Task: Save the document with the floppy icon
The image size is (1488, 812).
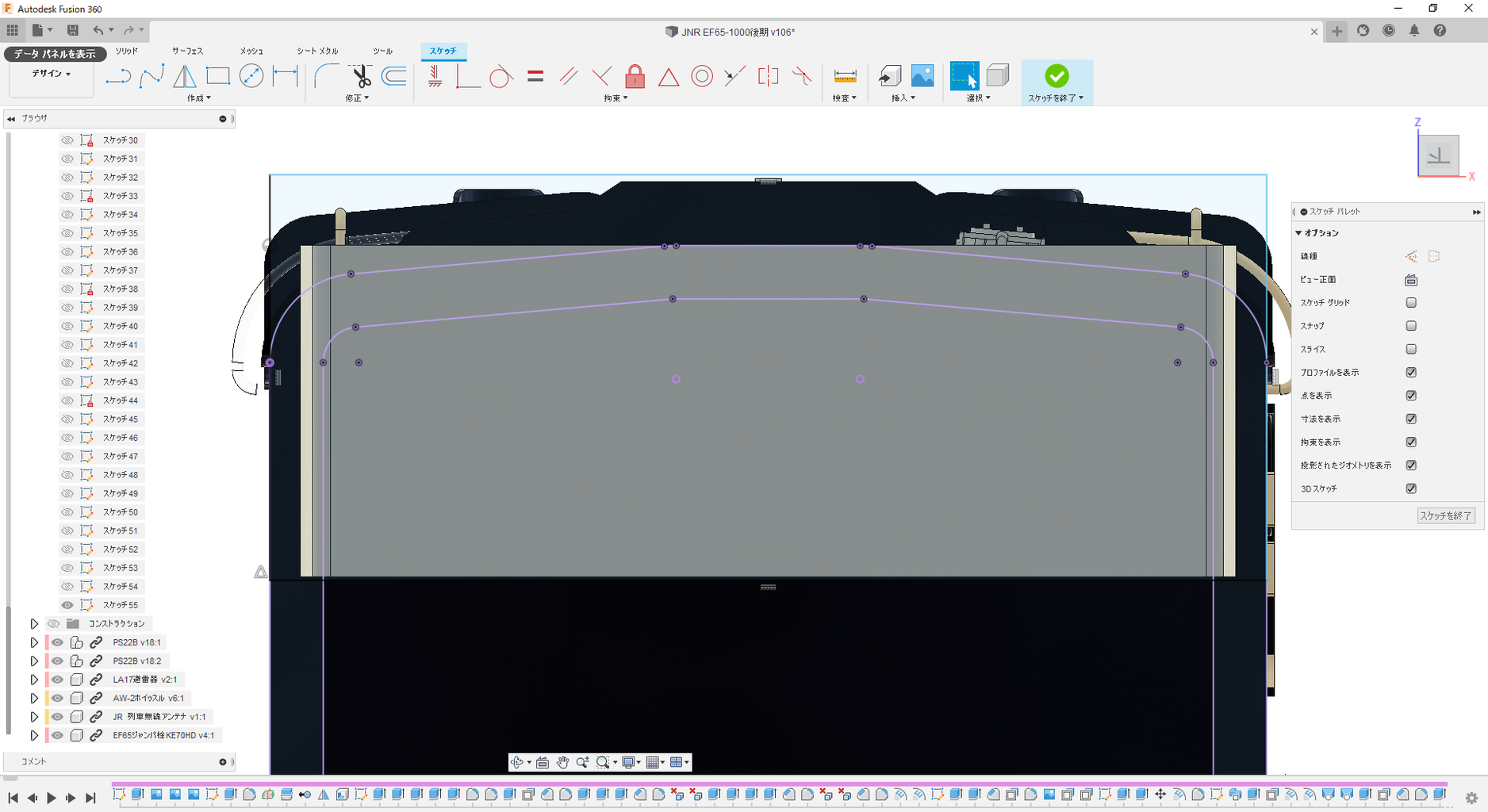Action: pyautogui.click(x=73, y=31)
